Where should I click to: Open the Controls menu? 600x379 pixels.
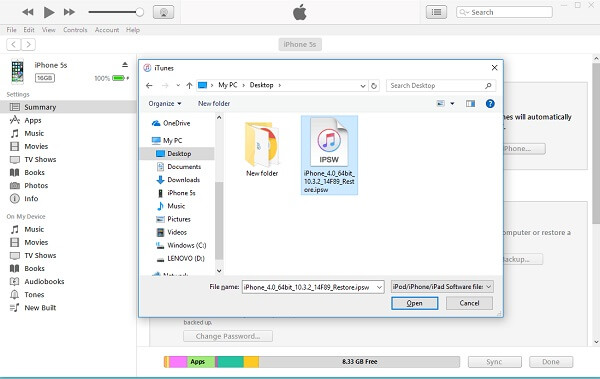[75, 30]
